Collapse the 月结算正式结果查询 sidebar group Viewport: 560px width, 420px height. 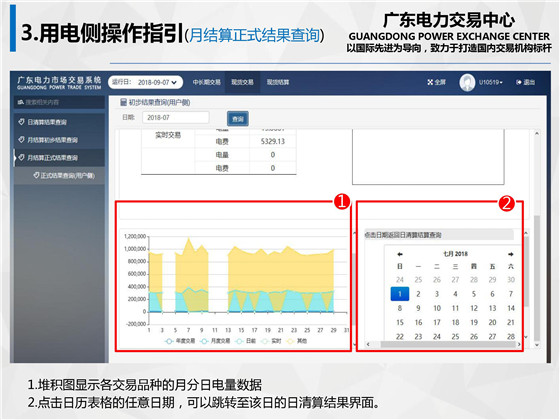[x=59, y=158]
